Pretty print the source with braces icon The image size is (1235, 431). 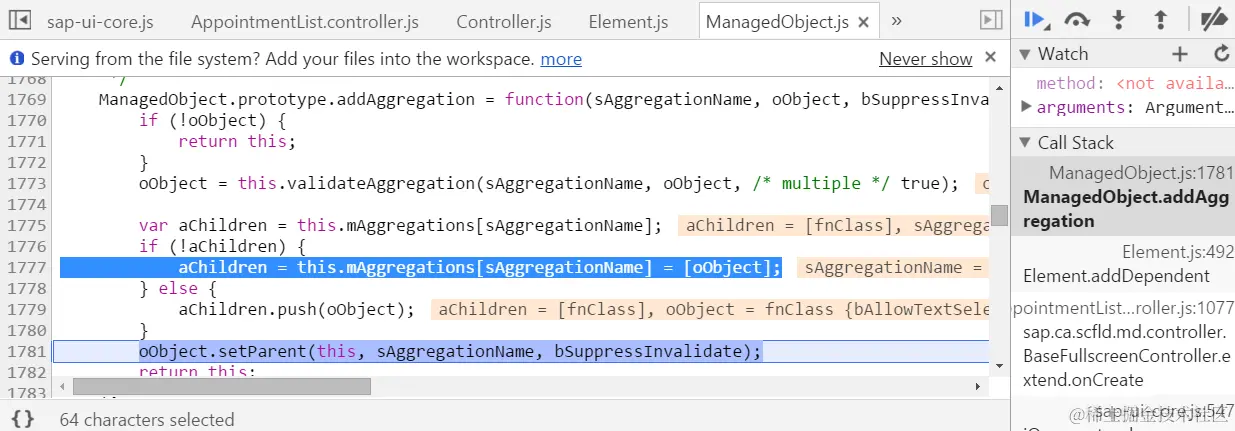click(x=23, y=419)
